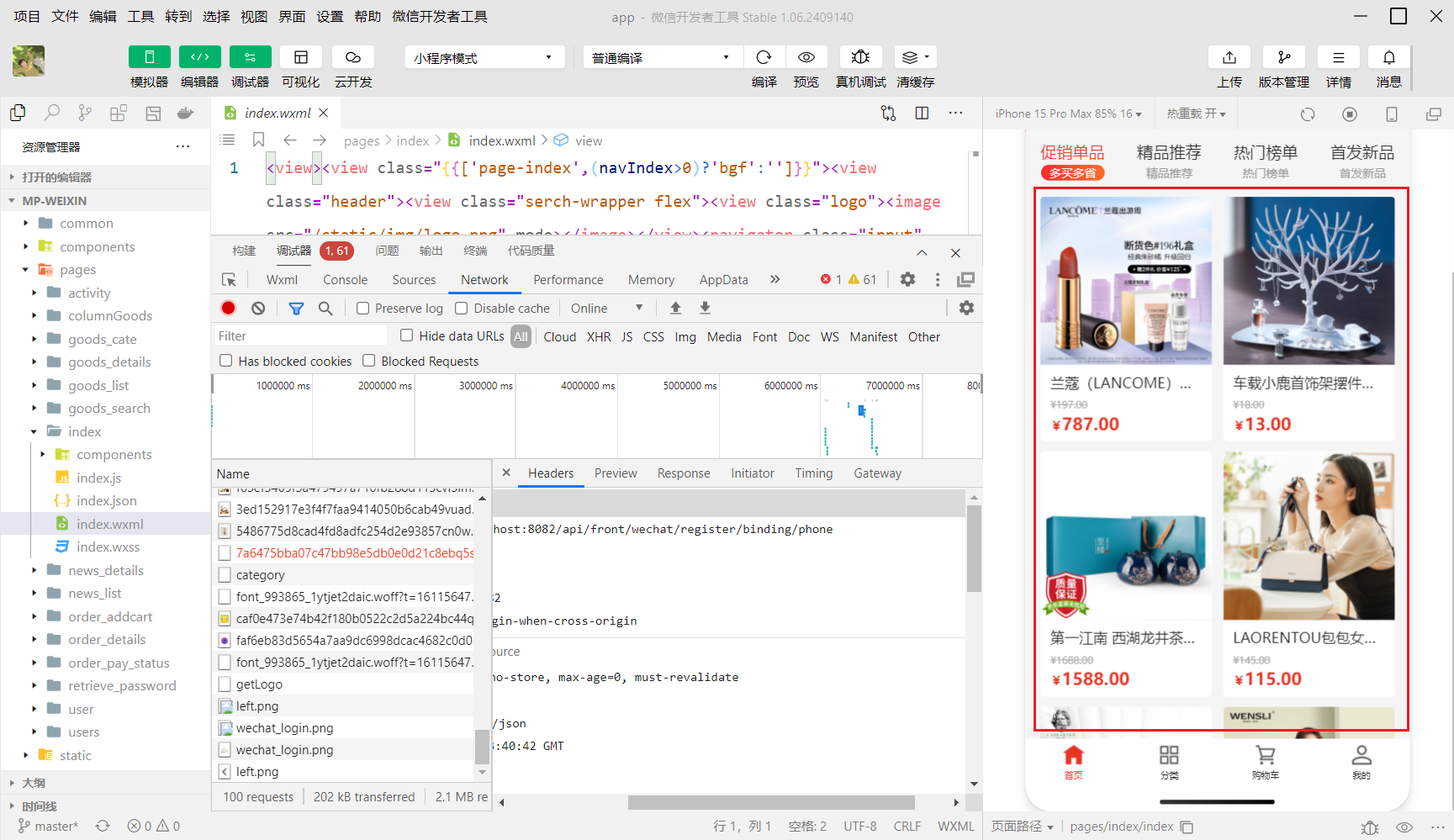
Task: Toggle the green Editor panel button
Action: (x=200, y=57)
